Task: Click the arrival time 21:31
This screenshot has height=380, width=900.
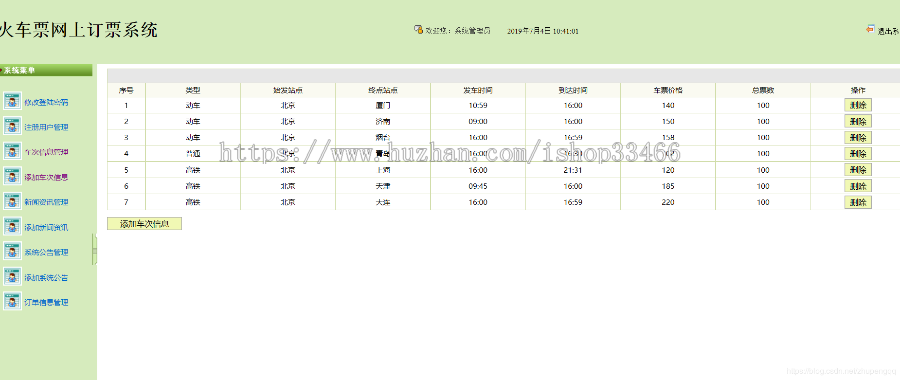Action: point(573,170)
